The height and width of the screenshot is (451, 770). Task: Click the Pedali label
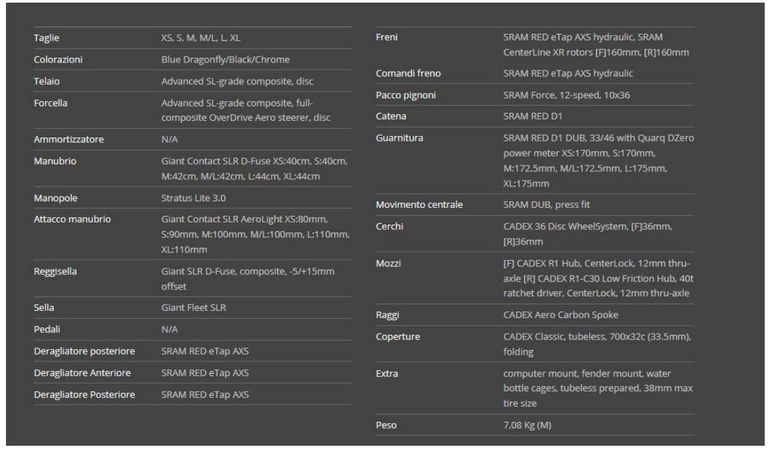(x=47, y=329)
